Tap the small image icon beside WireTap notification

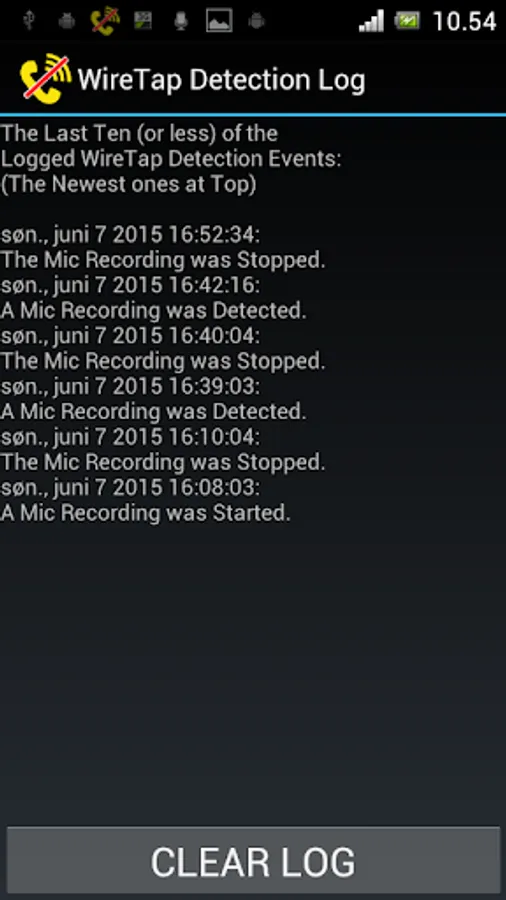click(x=142, y=21)
